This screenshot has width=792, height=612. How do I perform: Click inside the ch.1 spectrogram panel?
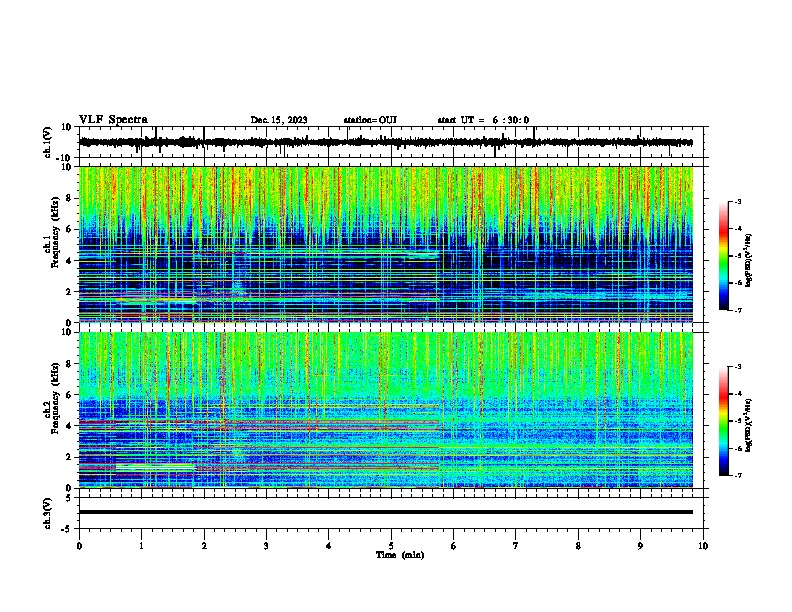pos(386,244)
